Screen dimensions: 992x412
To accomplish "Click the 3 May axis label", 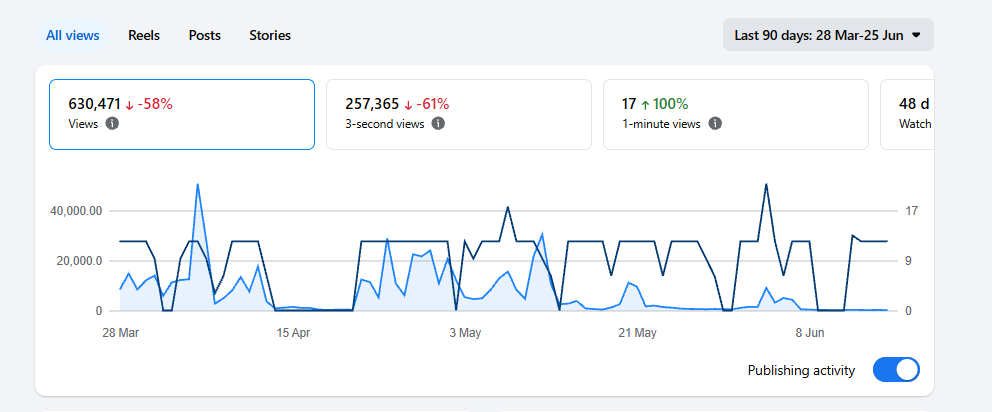I will pos(466,334).
